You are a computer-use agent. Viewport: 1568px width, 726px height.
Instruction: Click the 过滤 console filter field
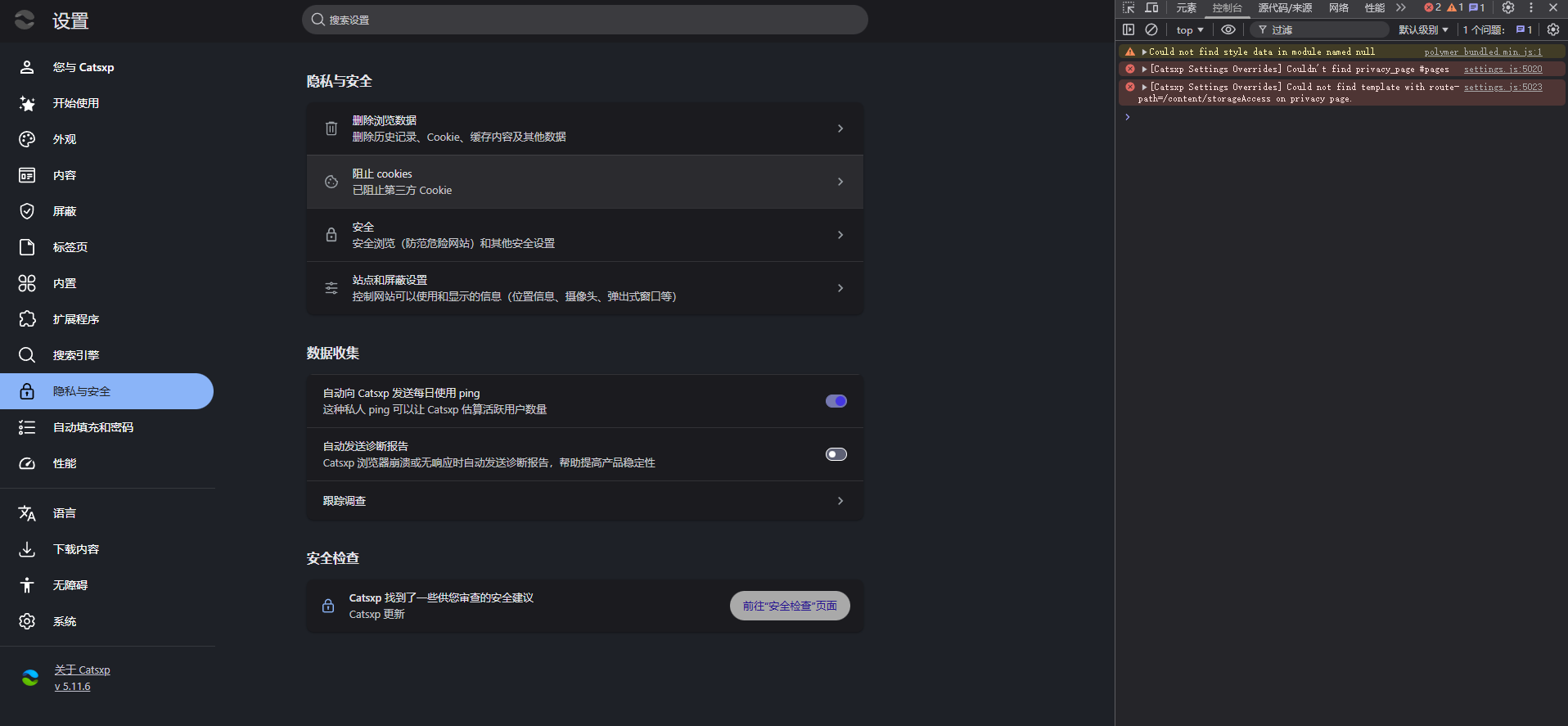tap(1319, 30)
